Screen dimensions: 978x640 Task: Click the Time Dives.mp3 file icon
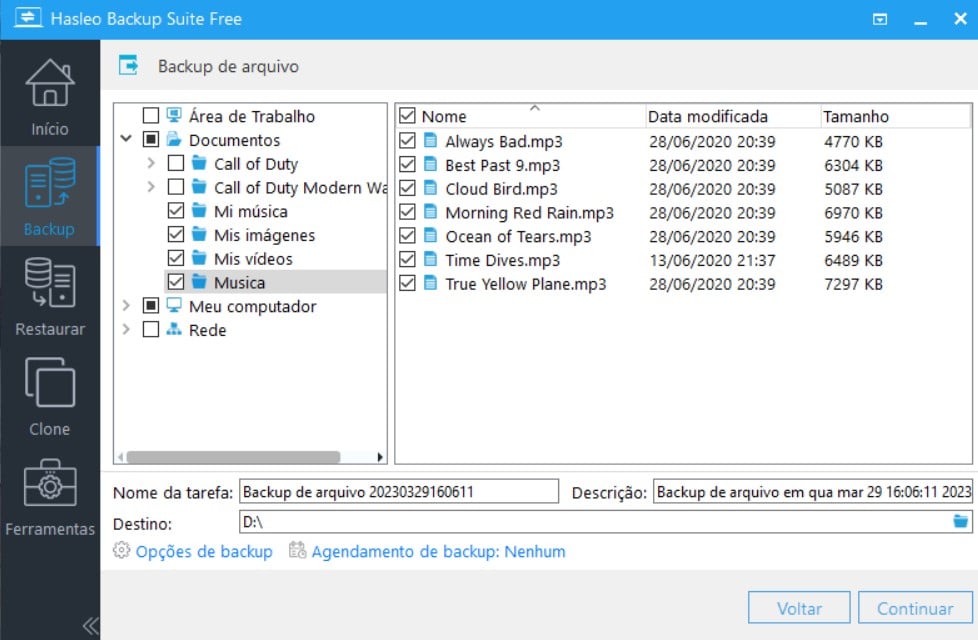[x=430, y=259]
